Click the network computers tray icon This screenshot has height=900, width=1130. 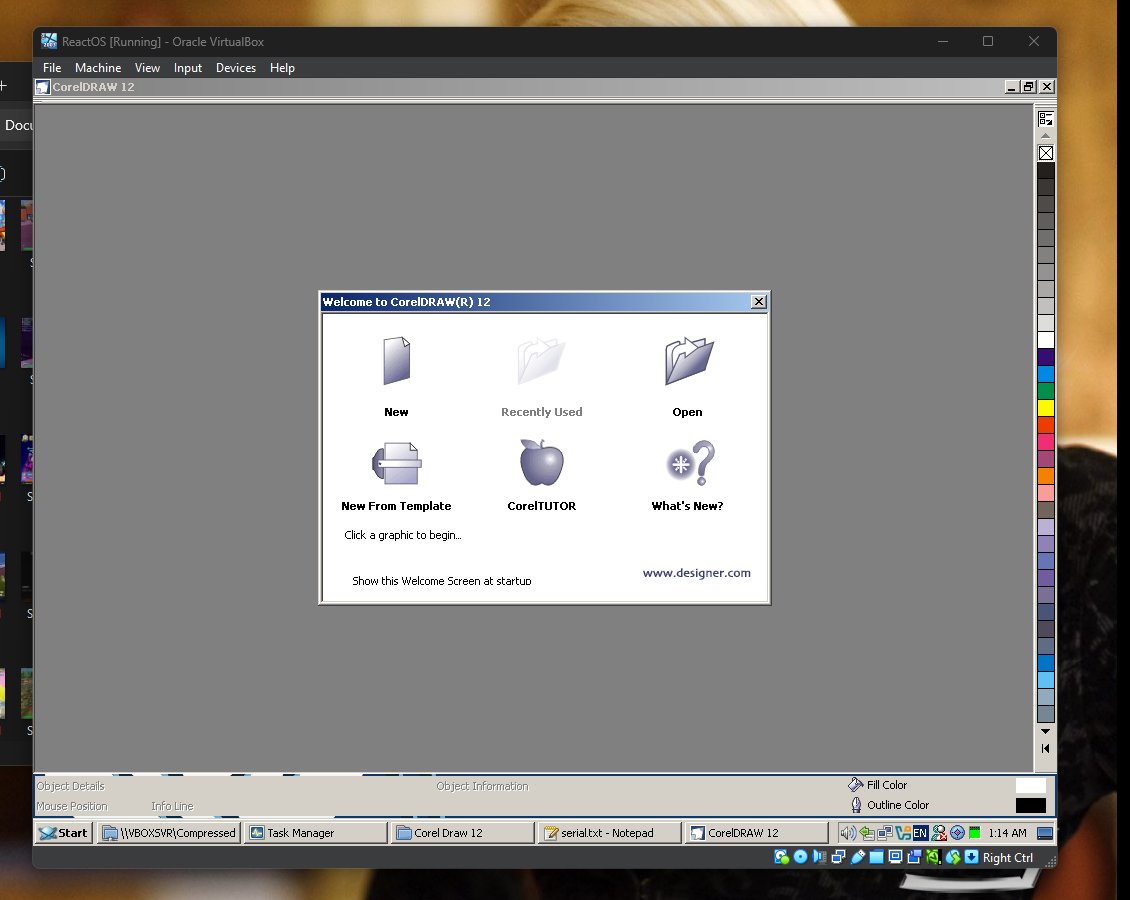885,833
